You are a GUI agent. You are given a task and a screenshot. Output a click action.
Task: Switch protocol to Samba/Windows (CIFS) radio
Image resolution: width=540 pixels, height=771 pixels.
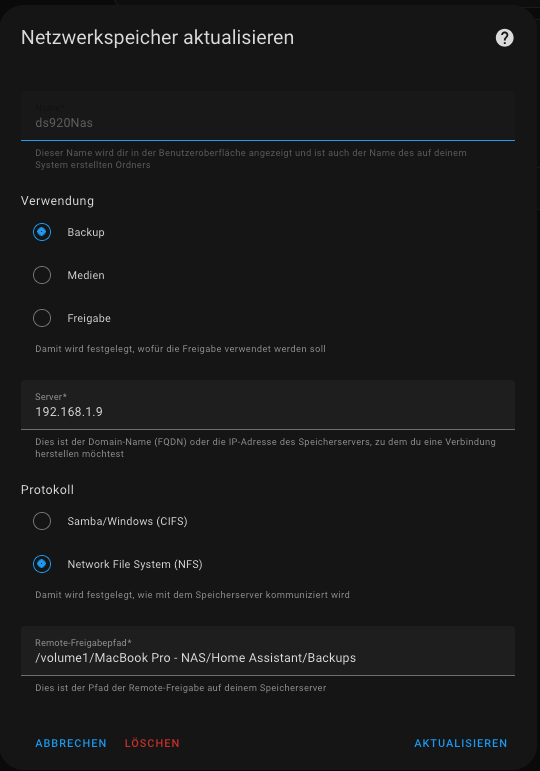(42, 521)
